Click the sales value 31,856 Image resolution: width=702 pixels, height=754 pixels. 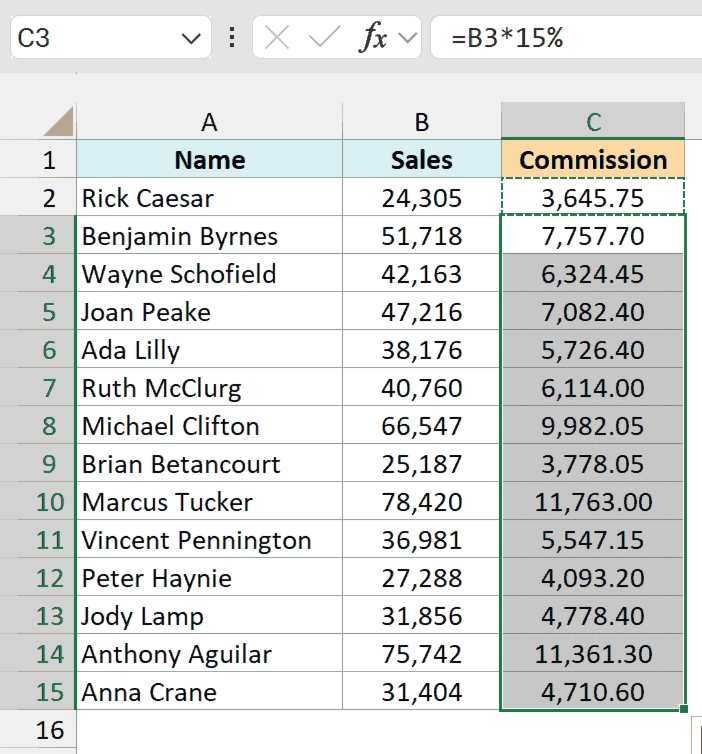coord(422,616)
